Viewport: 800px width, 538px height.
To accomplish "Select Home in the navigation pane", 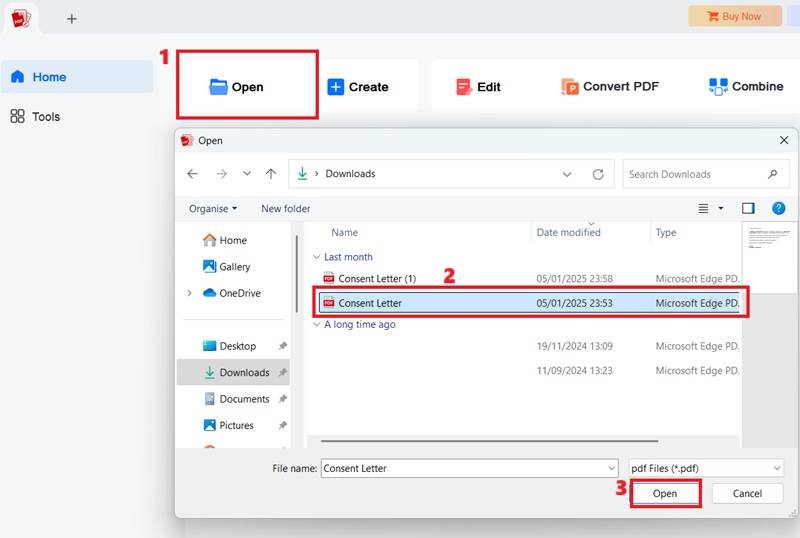I will (x=224, y=240).
